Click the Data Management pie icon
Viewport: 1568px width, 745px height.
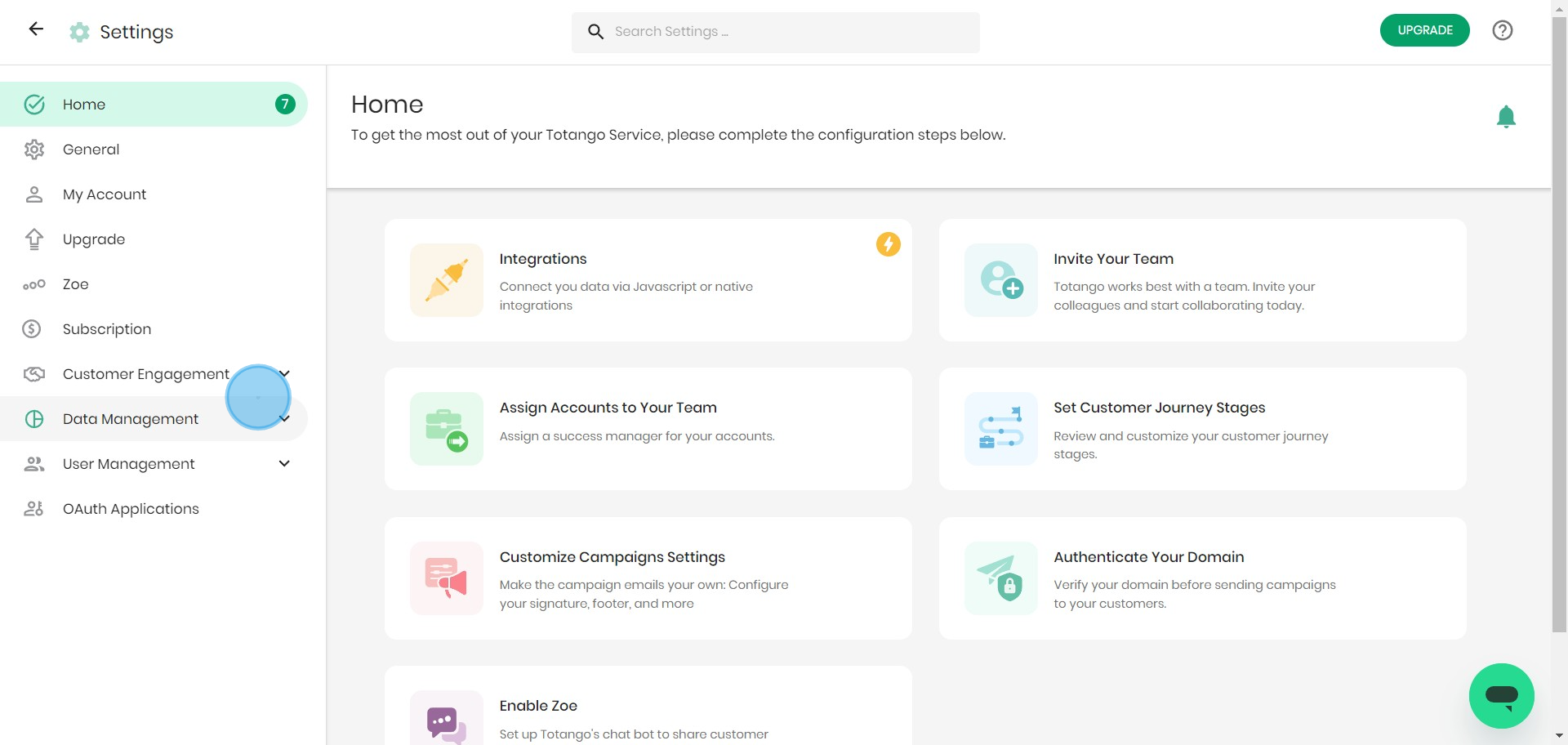(x=34, y=419)
